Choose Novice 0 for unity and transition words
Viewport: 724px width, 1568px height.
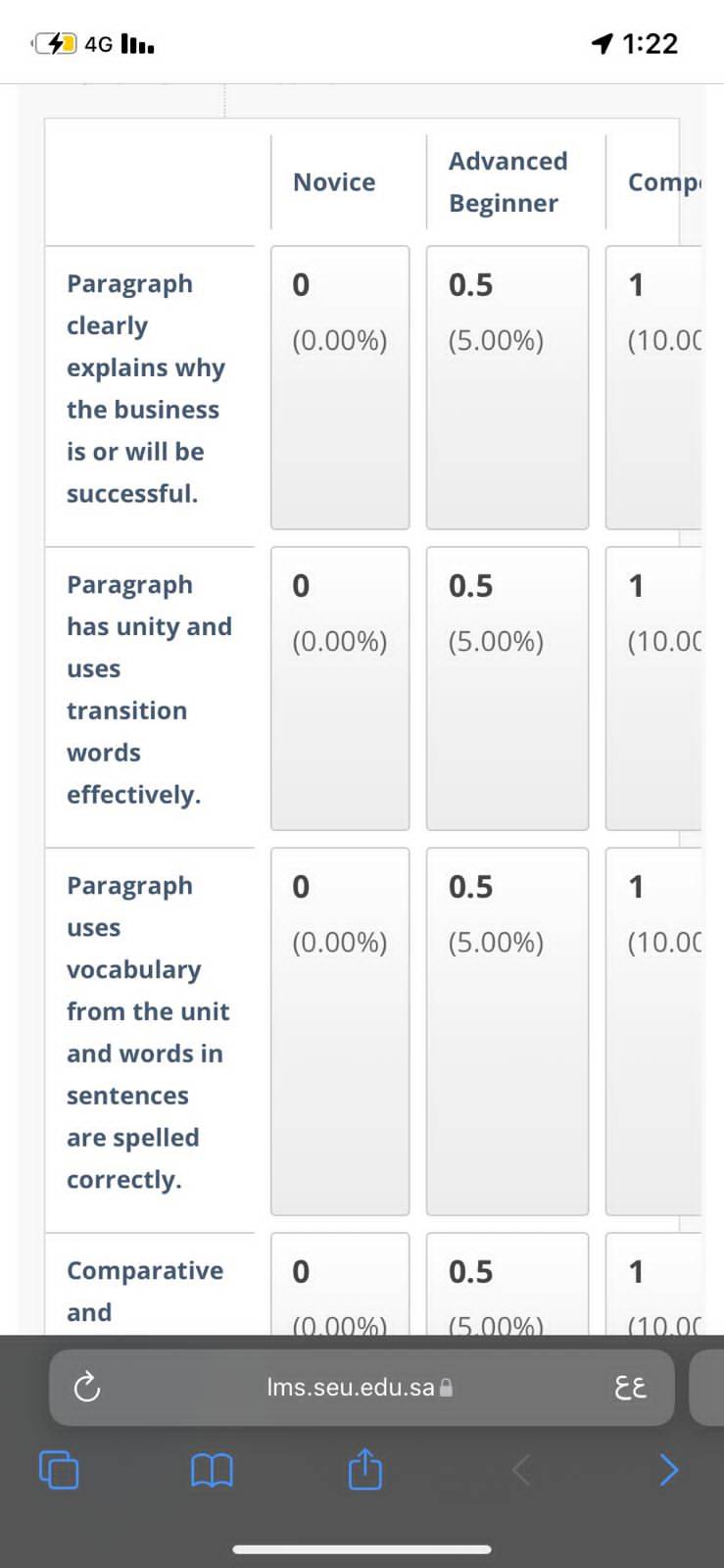(x=340, y=689)
